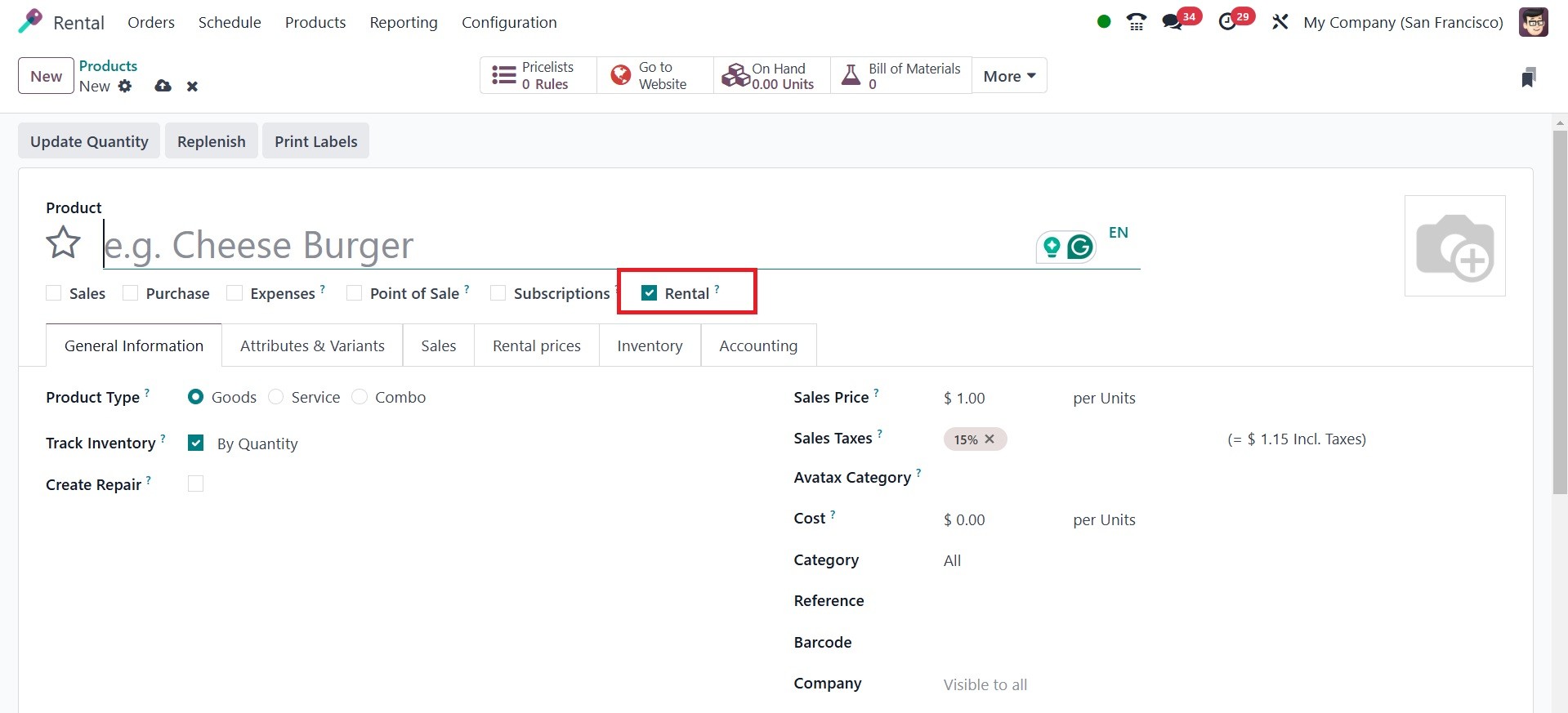The width and height of the screenshot is (1568, 713).
Task: Click the save manually cloud icon
Action: [163, 86]
